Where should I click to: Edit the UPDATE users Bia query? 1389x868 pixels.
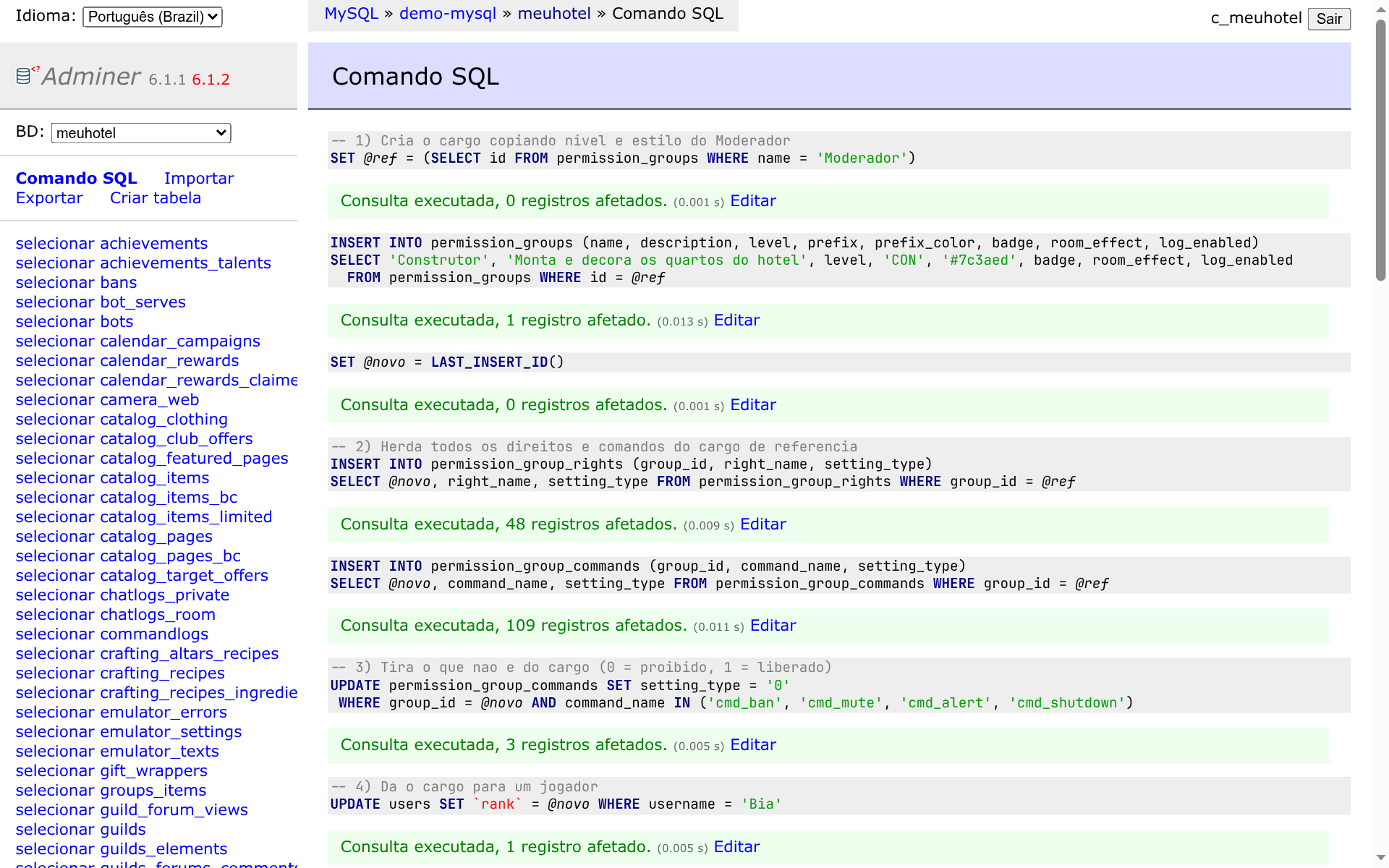pos(736,847)
